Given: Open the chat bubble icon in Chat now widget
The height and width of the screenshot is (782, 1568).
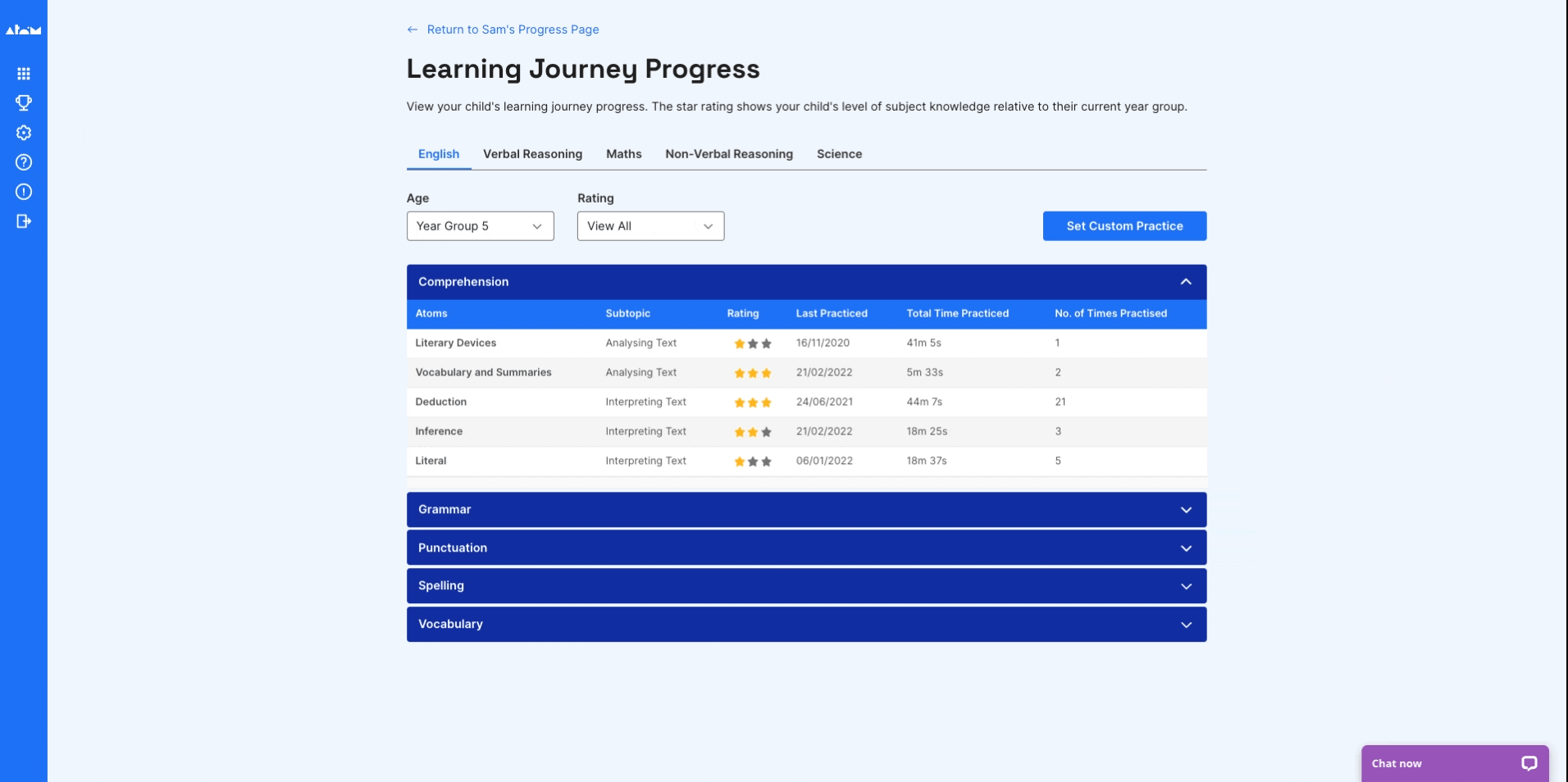Looking at the screenshot, I should (1530, 763).
